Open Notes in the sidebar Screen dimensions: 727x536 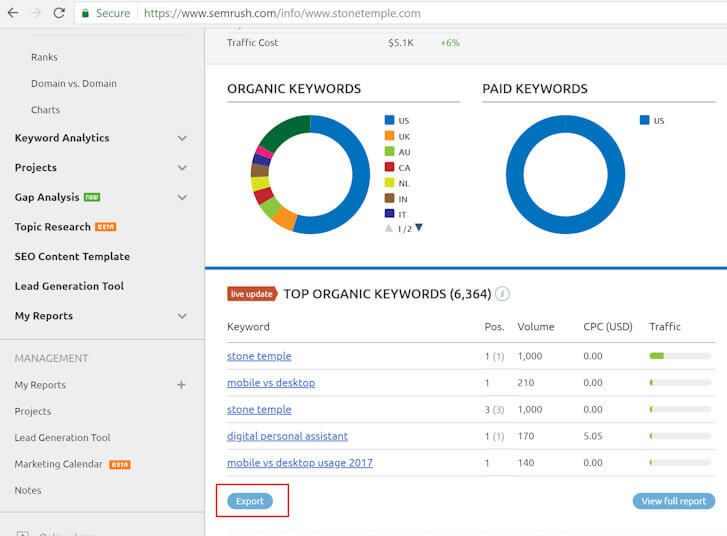[28, 490]
